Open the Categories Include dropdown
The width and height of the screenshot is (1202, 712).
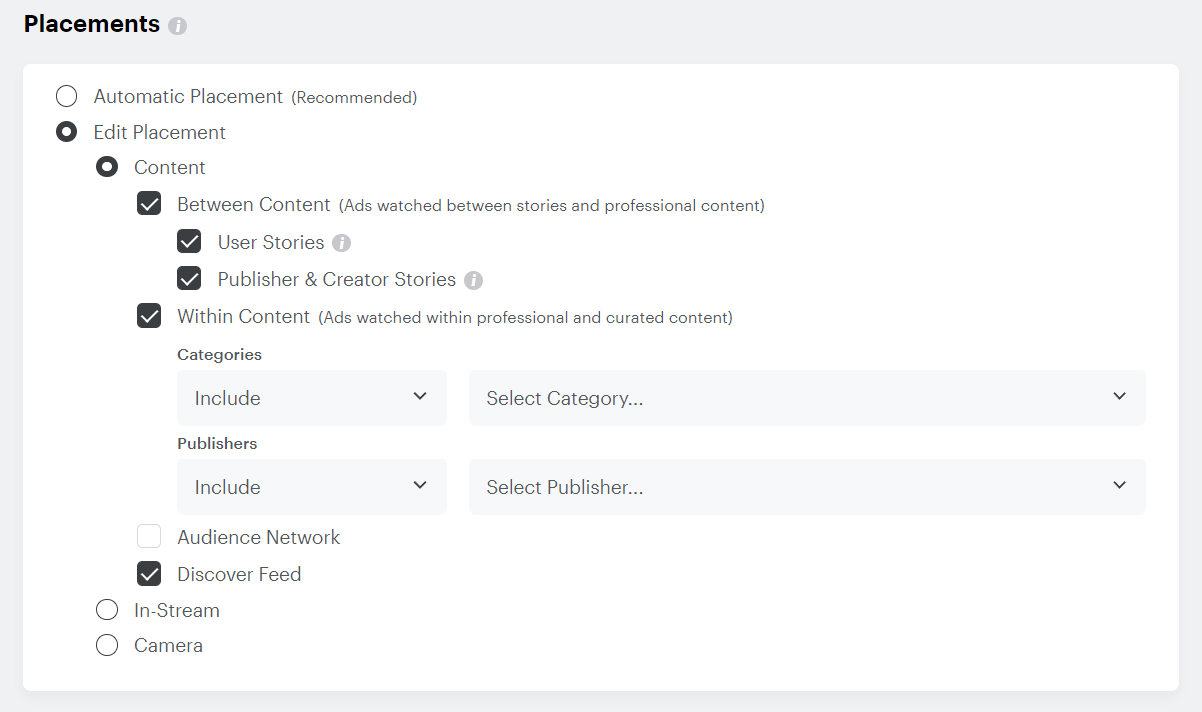[x=312, y=398]
